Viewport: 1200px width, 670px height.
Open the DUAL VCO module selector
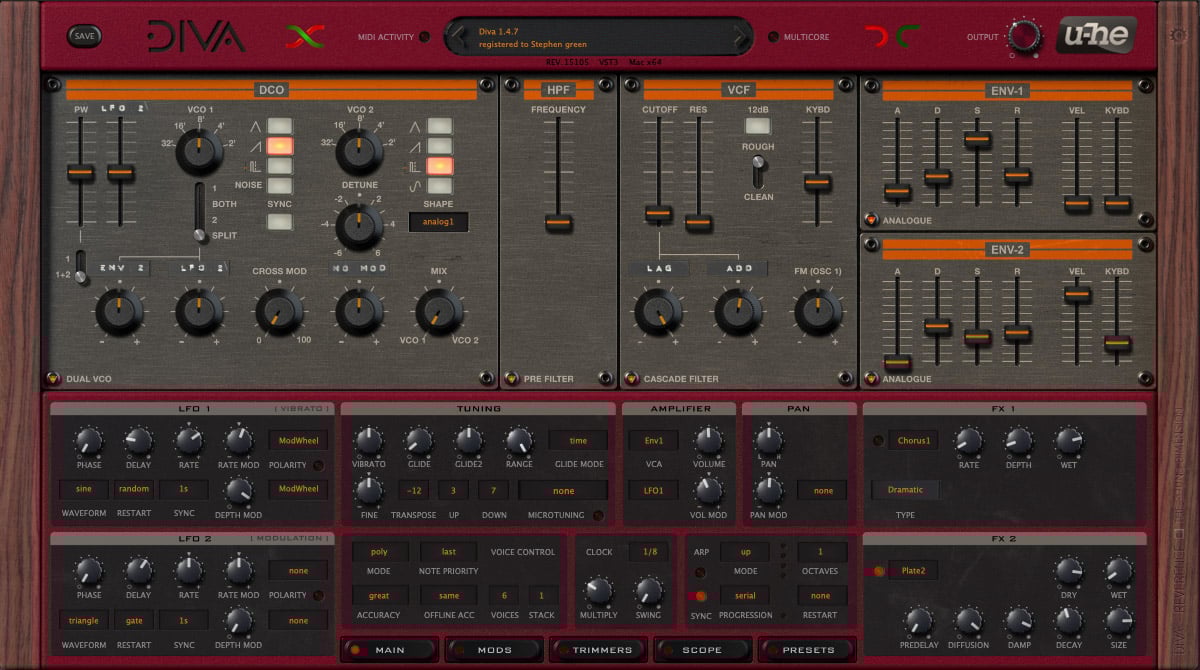[53, 379]
